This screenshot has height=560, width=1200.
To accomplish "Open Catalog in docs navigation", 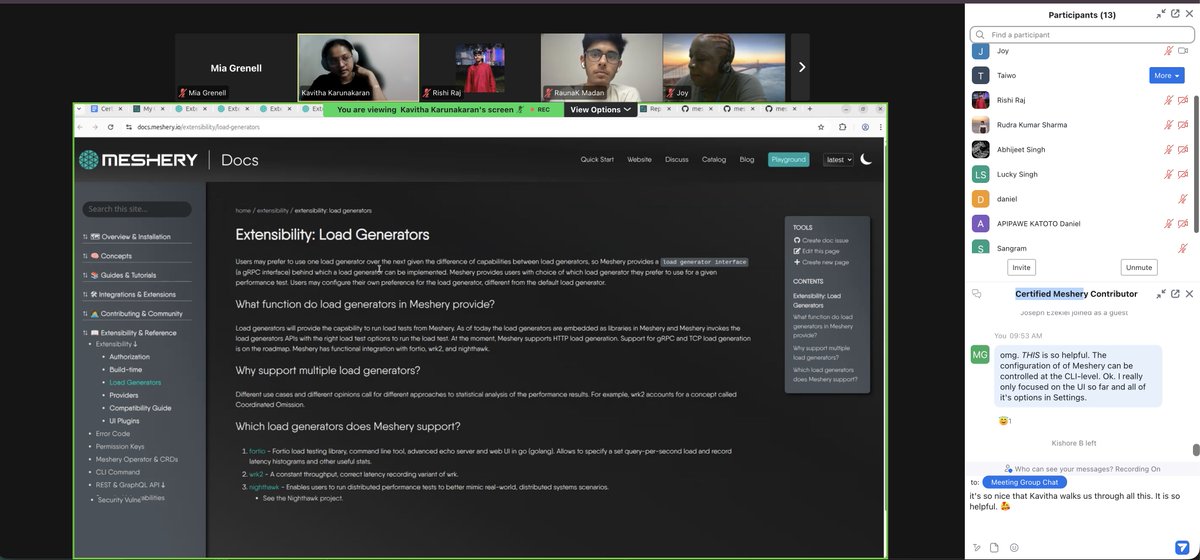I will tap(714, 159).
